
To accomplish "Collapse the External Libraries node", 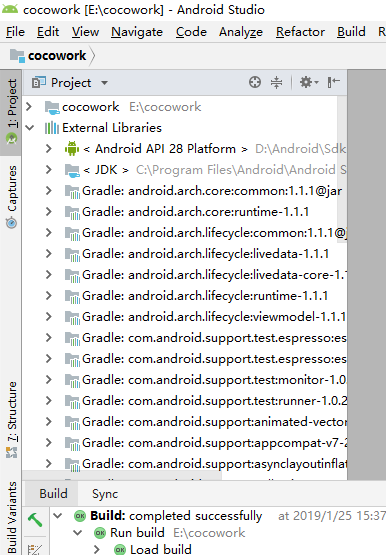I will 30,128.
